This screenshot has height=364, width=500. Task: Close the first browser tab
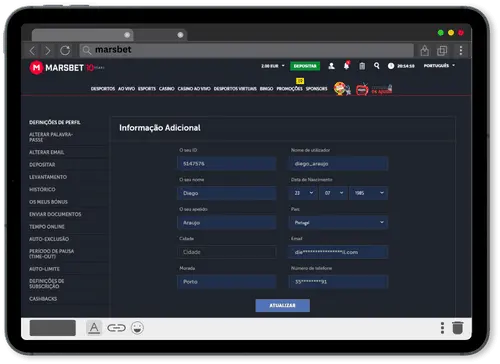[x=127, y=35]
